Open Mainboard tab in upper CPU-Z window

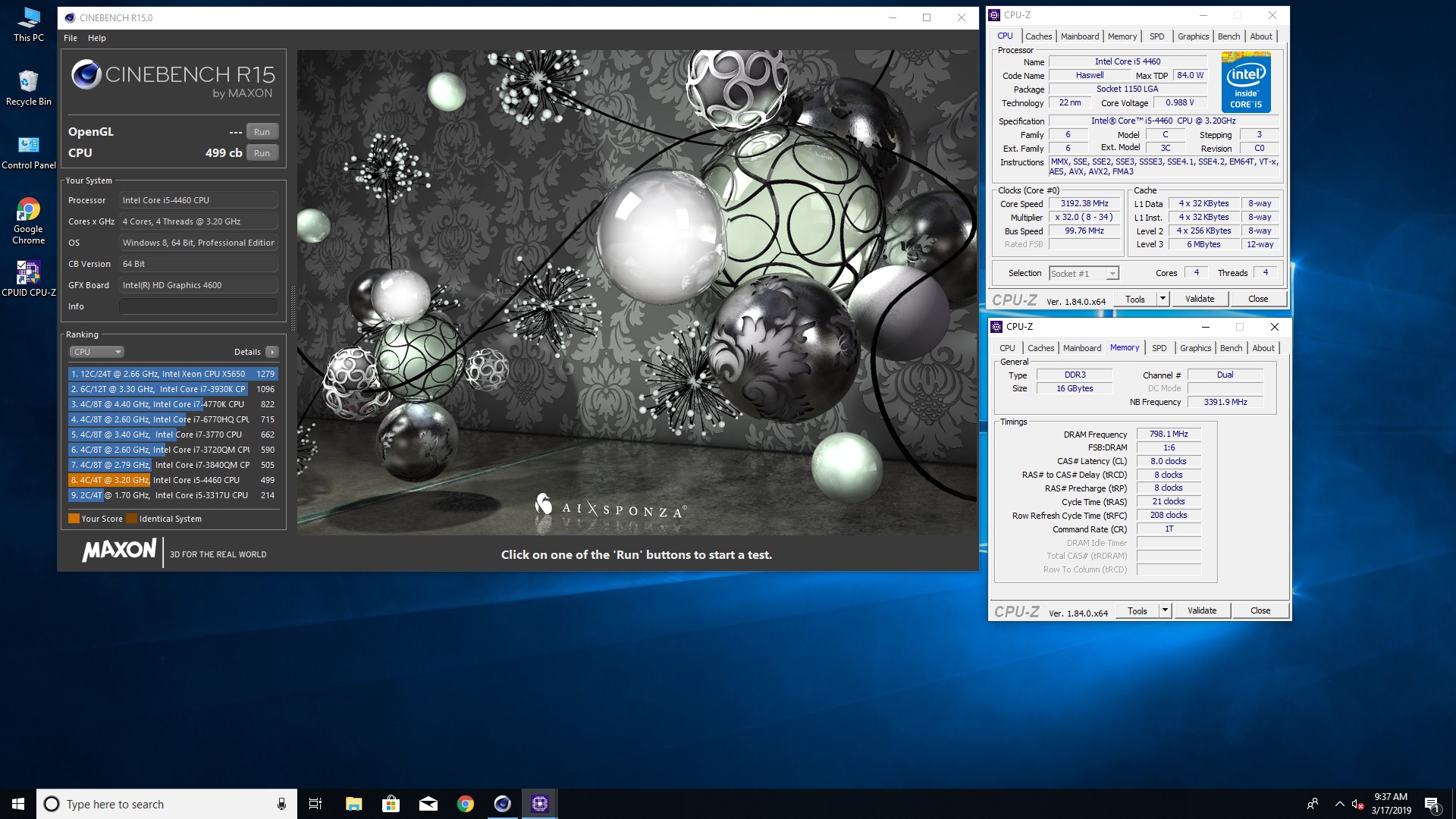click(1080, 36)
